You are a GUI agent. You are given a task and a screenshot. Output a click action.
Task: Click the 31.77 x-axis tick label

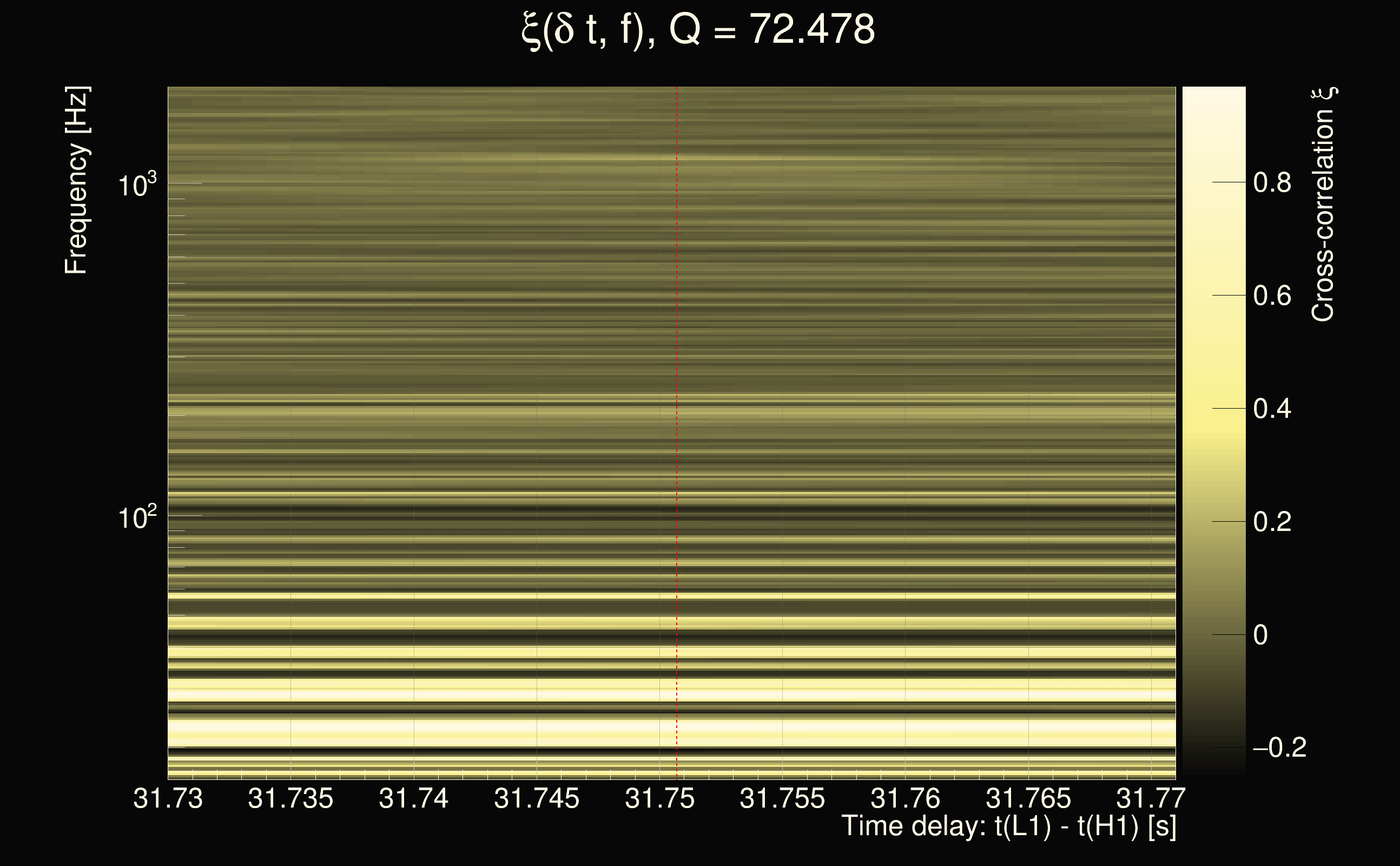[x=1151, y=798]
